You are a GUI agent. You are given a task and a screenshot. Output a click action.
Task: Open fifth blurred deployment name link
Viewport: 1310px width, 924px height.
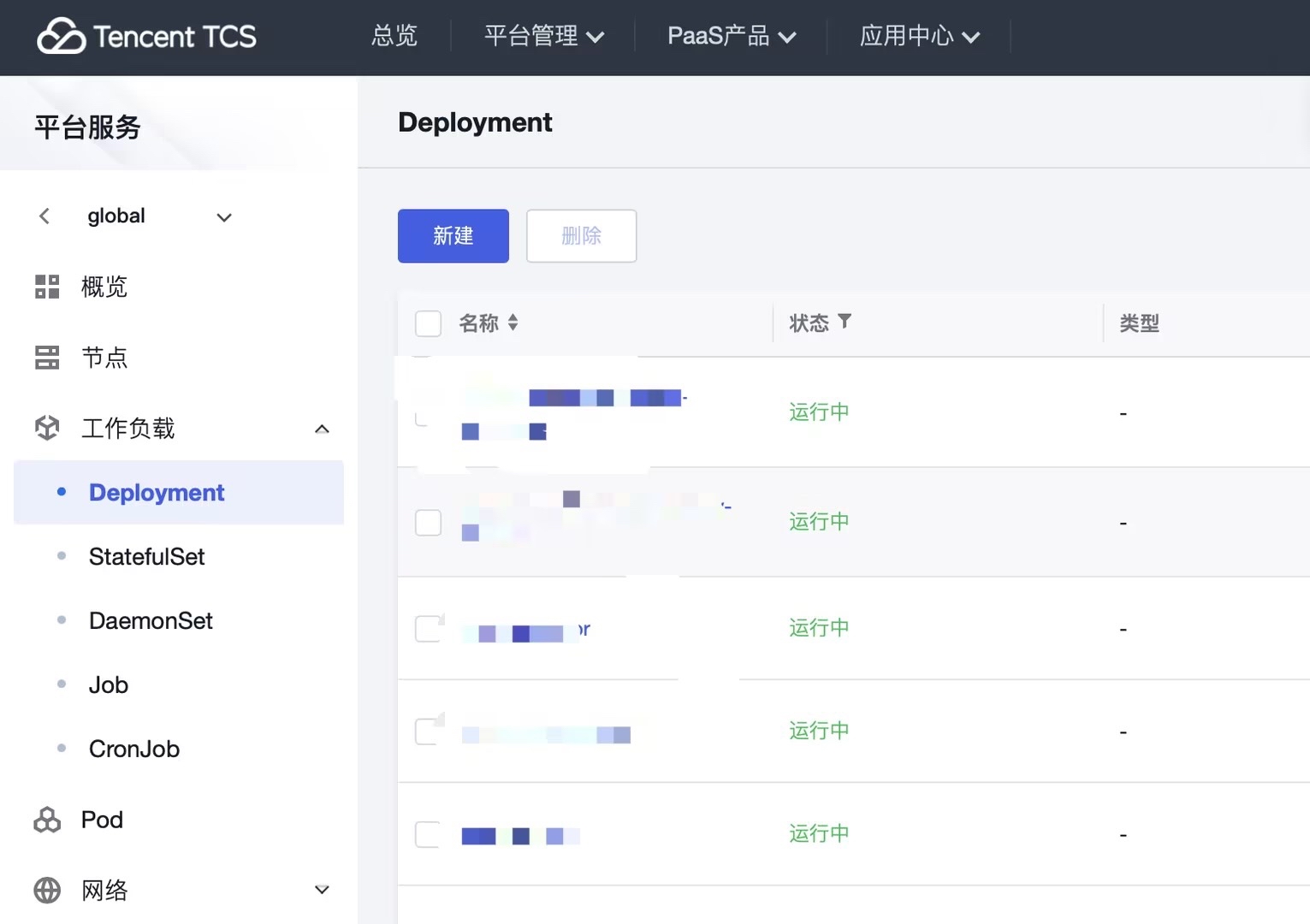tap(520, 836)
